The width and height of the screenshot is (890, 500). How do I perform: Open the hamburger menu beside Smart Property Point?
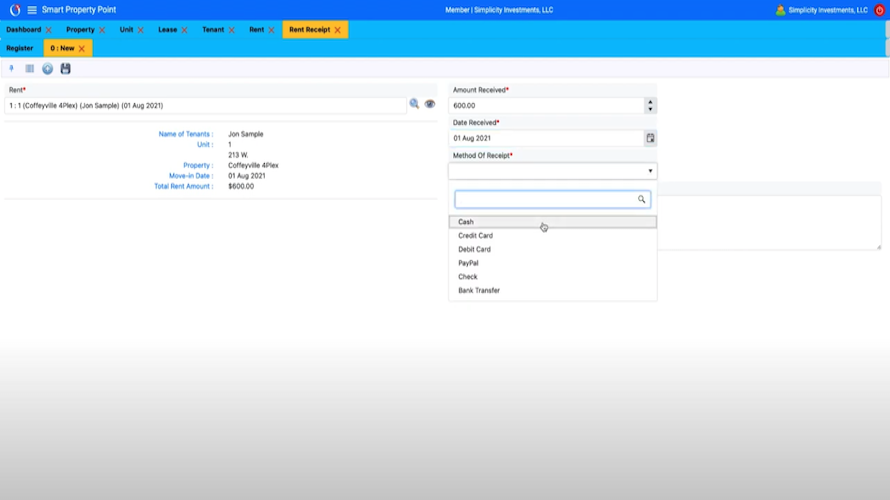tap(32, 10)
